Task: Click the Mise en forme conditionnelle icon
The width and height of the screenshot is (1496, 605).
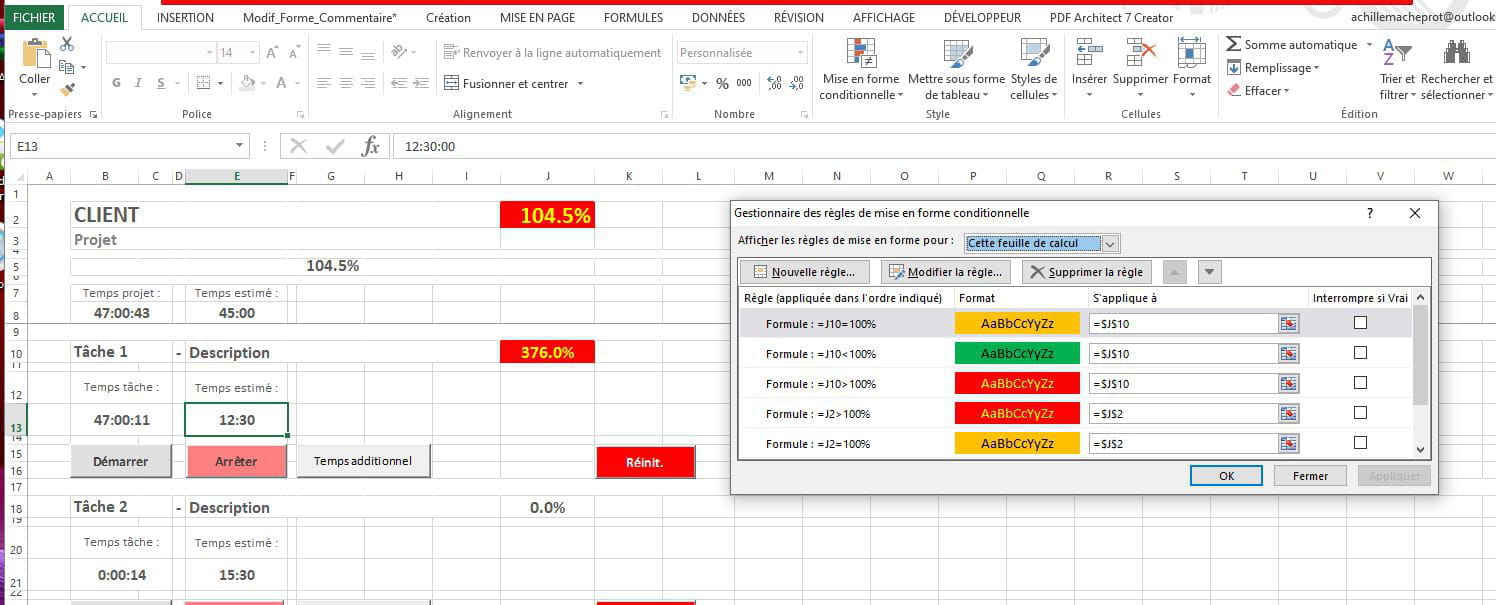Action: click(860, 53)
